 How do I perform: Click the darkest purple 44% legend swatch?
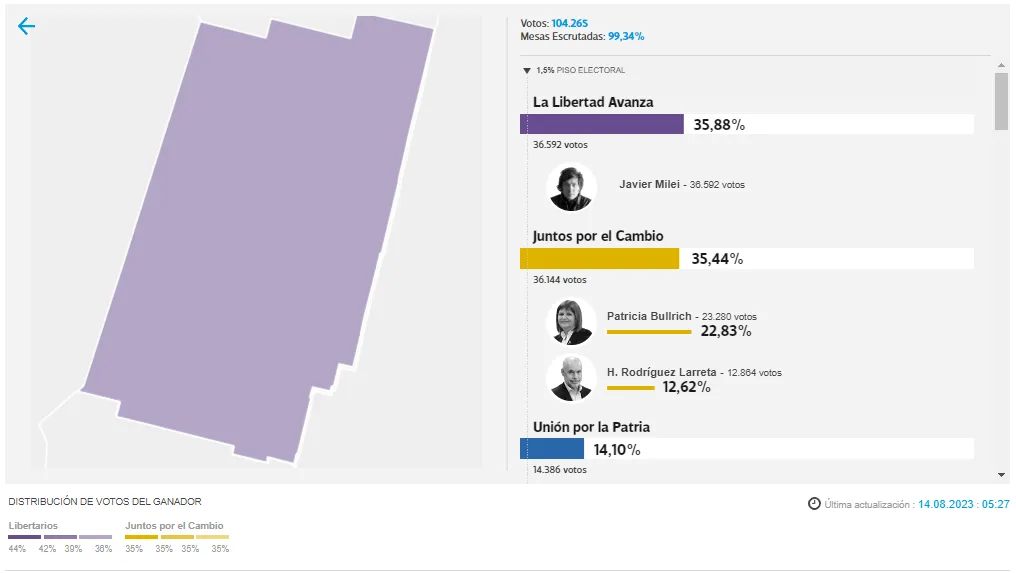[x=24, y=537]
